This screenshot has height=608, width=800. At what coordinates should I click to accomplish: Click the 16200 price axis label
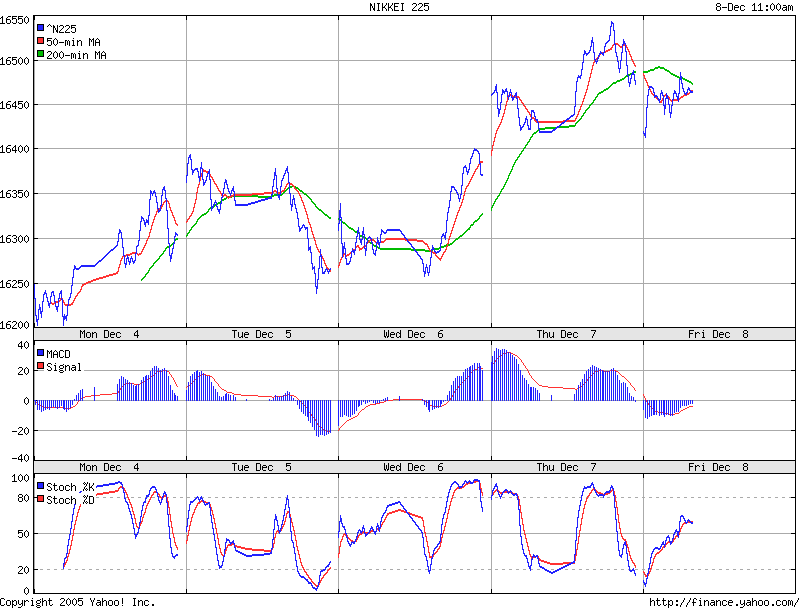coord(15,325)
